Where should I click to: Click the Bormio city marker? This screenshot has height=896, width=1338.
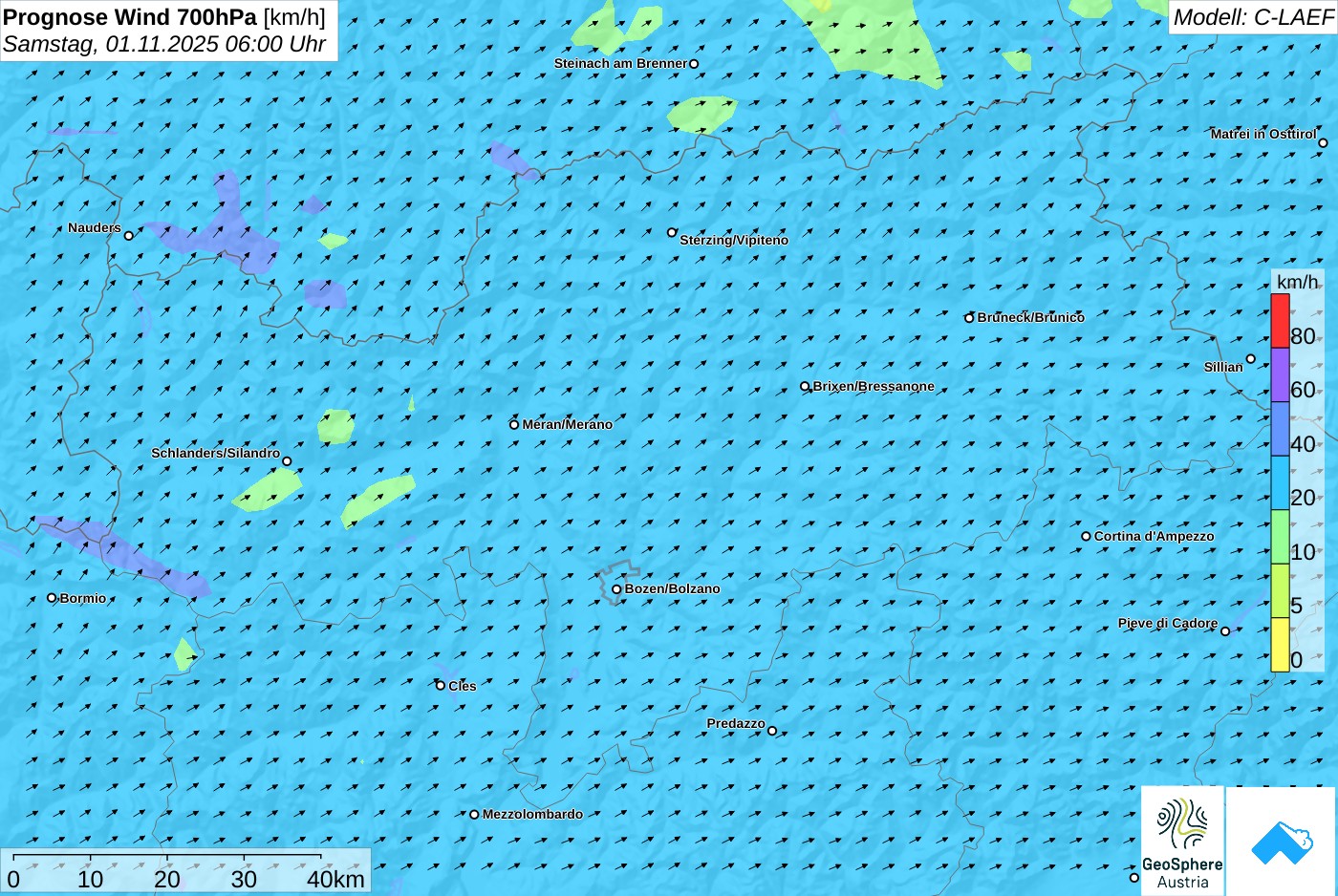(x=52, y=598)
